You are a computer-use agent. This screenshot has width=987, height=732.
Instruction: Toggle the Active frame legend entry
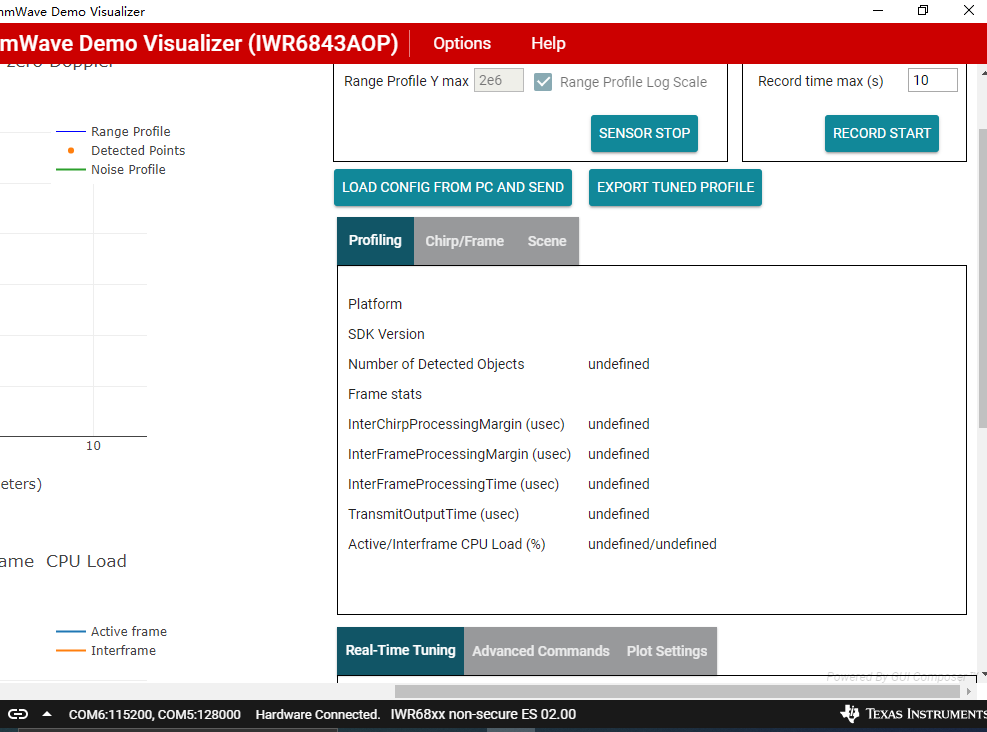pos(111,631)
